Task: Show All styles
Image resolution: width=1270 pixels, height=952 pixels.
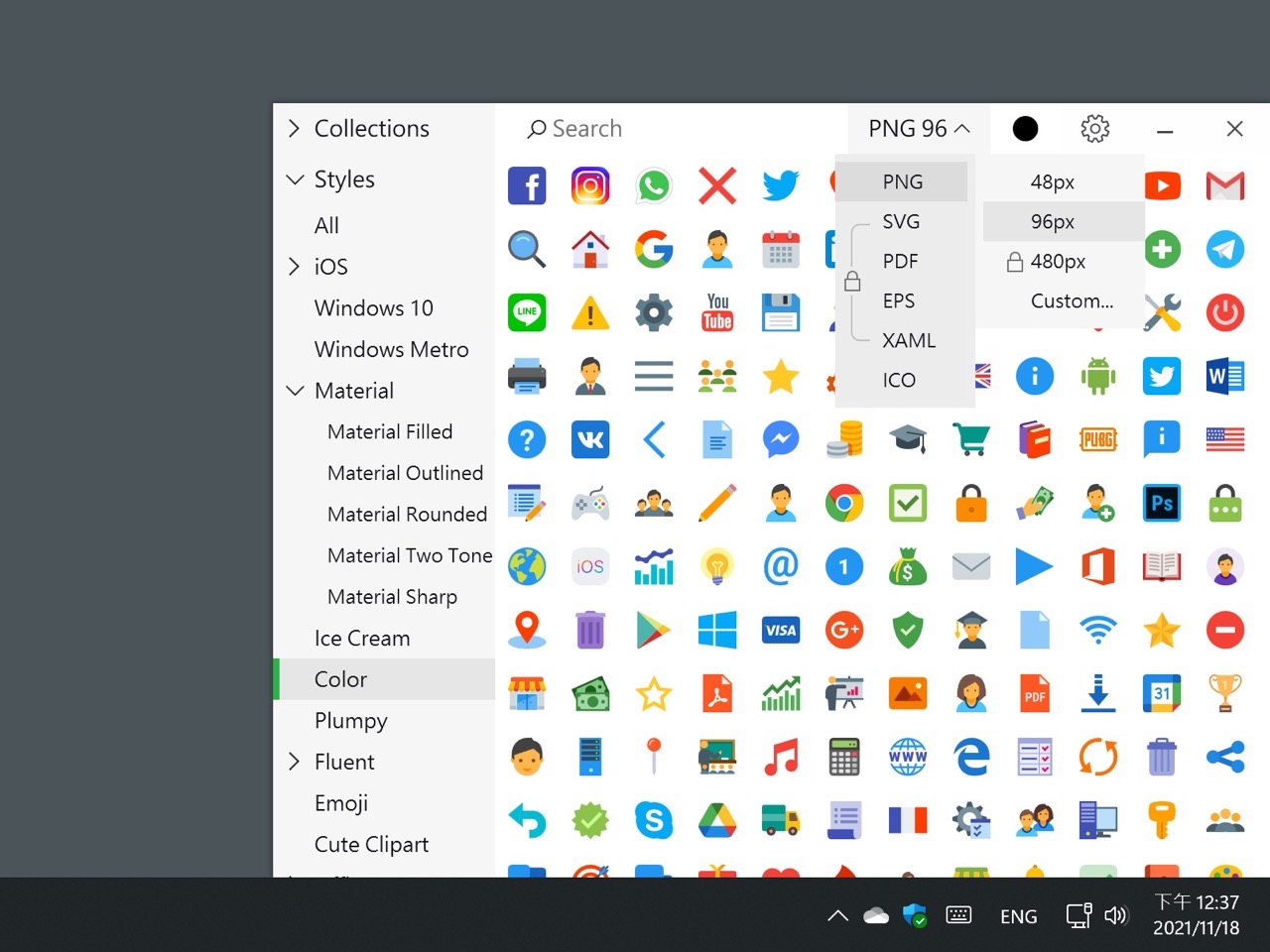Action: click(x=384, y=225)
